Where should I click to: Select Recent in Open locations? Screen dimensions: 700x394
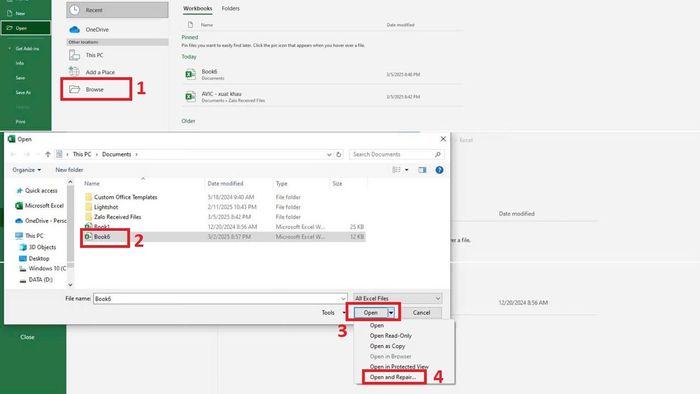(x=117, y=10)
